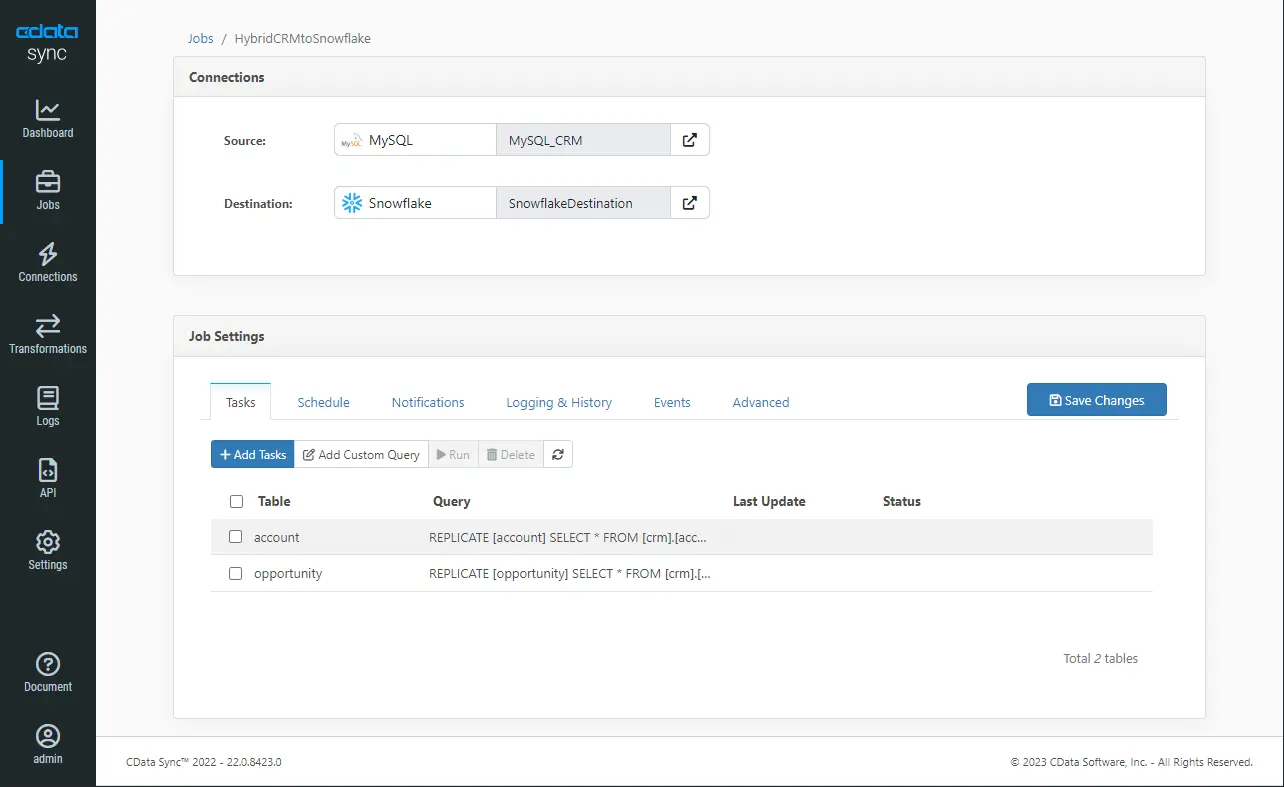The image size is (1284, 787).
Task: Open SnowflakeDestination connection external link icon
Action: point(689,203)
